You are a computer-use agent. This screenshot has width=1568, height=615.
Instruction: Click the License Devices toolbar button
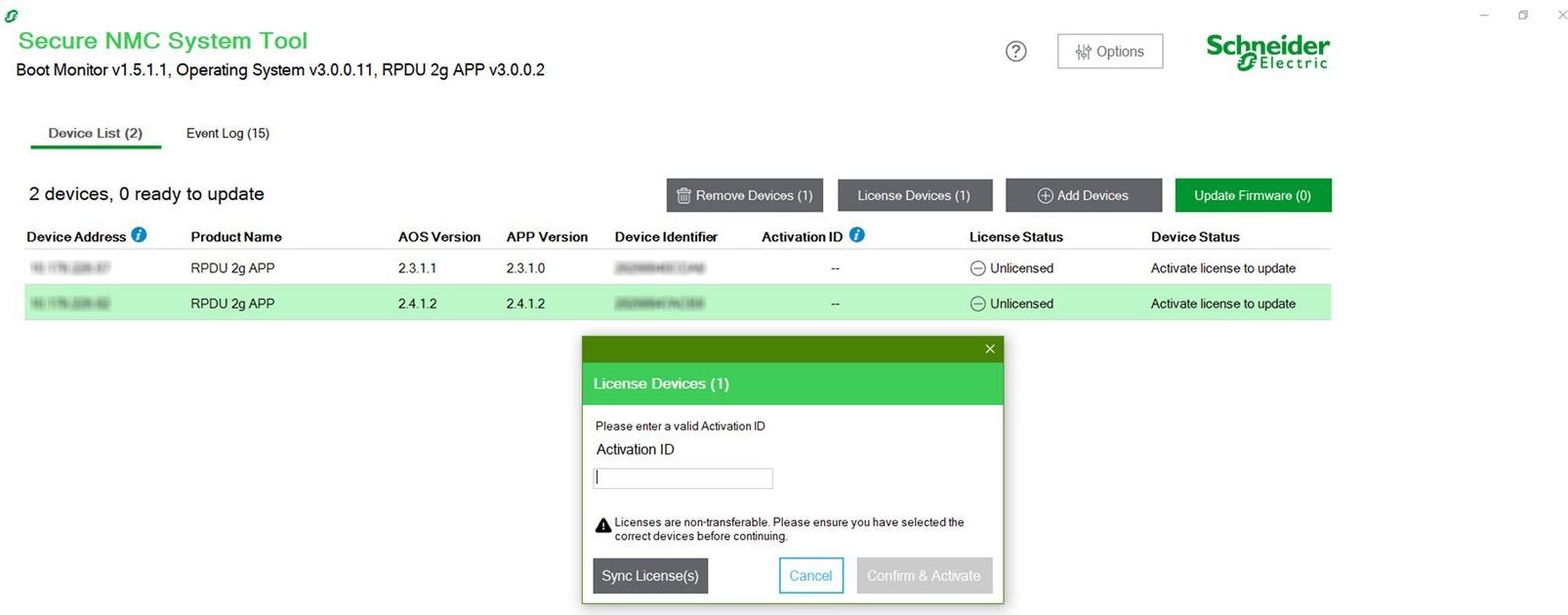click(914, 195)
